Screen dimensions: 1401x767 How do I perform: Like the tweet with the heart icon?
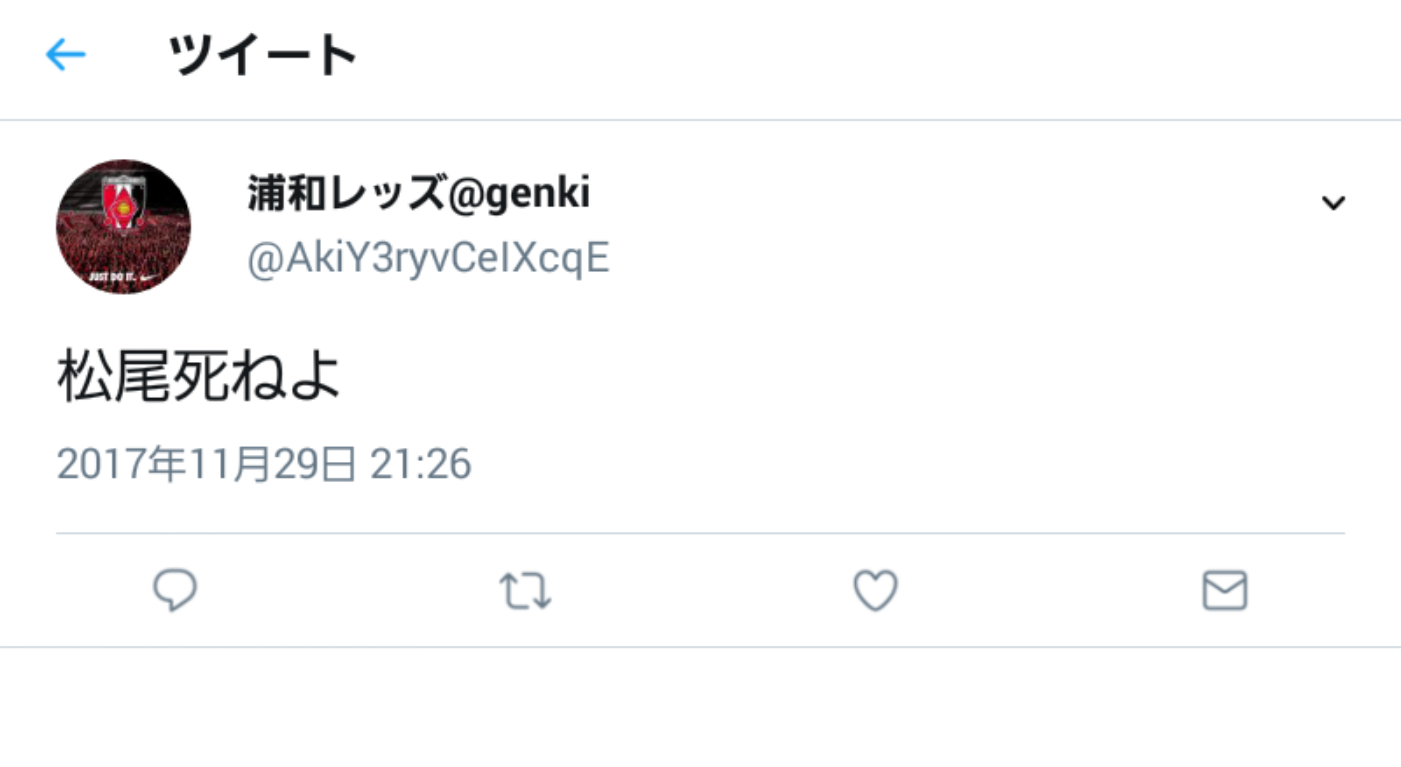tap(875, 591)
